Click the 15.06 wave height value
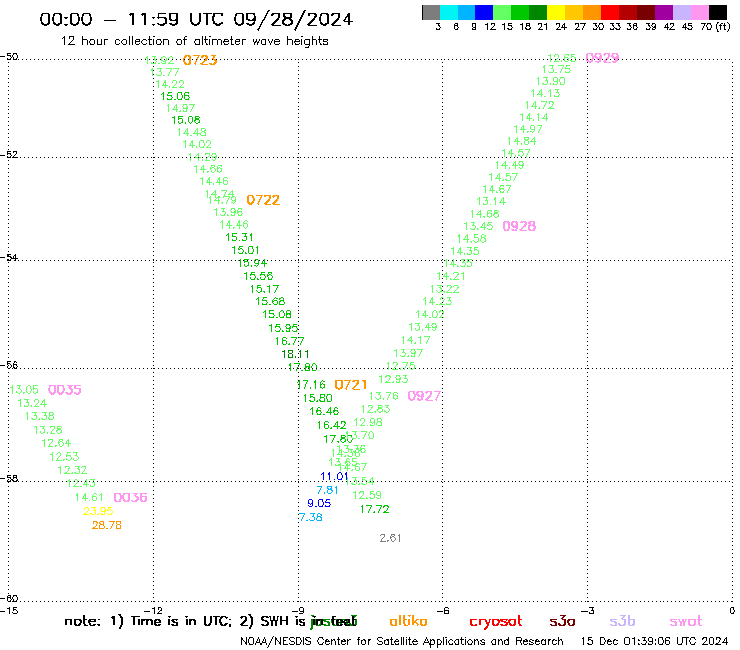 coord(175,96)
